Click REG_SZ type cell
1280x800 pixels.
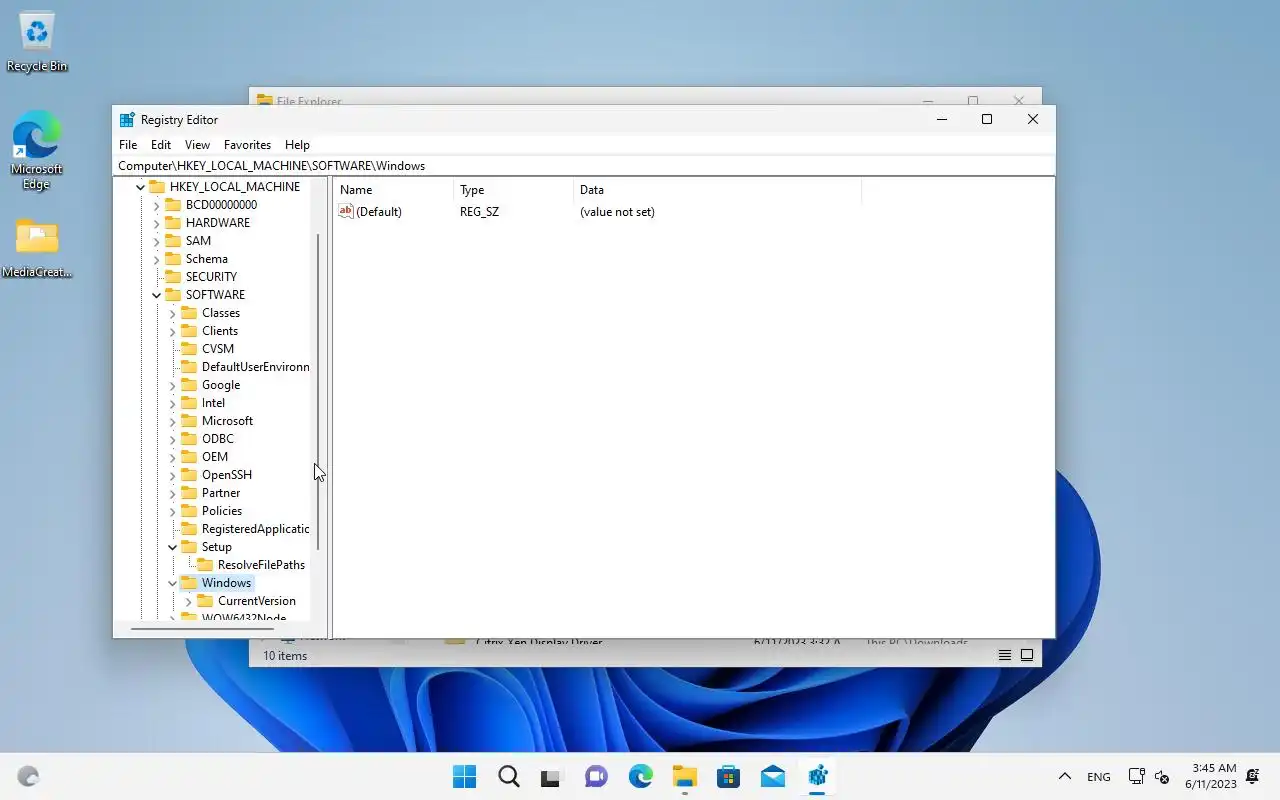479,212
